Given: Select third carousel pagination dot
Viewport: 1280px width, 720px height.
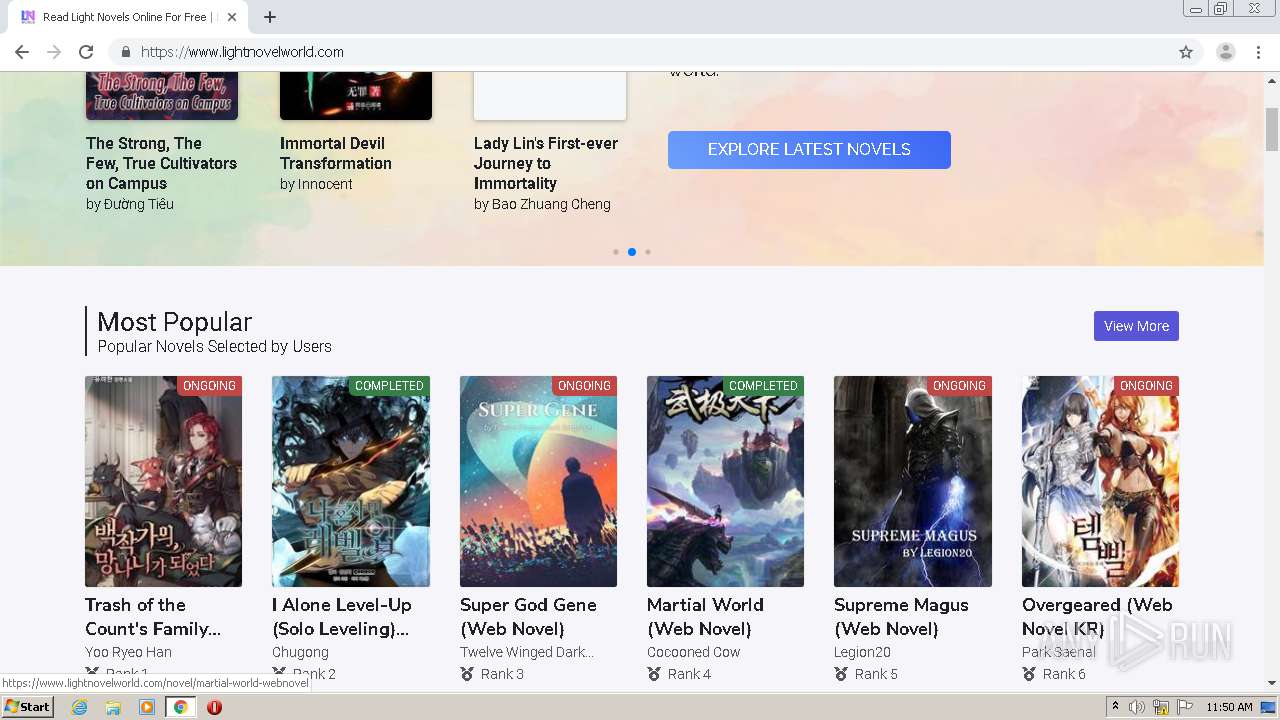Looking at the screenshot, I should [x=648, y=252].
